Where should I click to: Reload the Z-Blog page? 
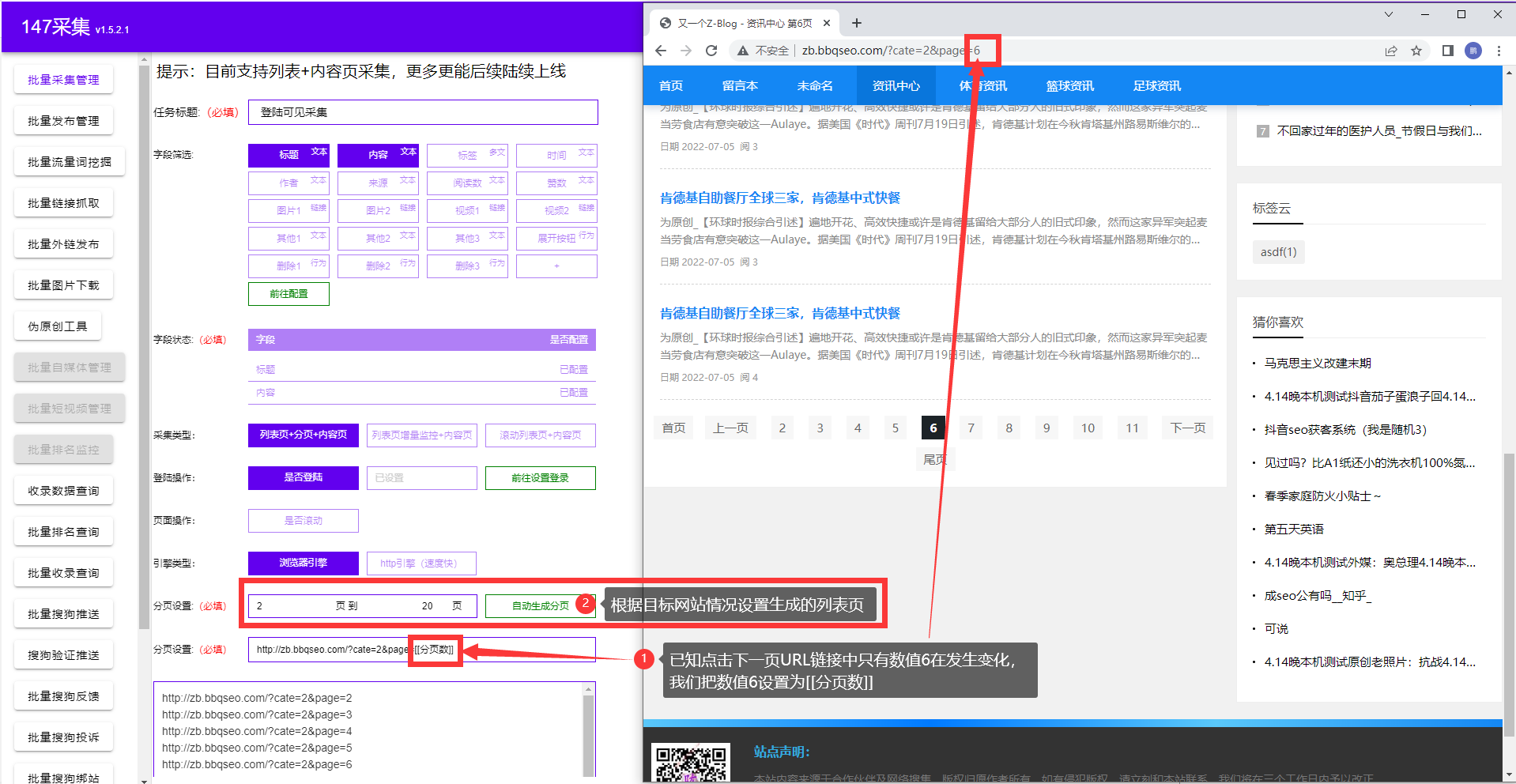[711, 51]
